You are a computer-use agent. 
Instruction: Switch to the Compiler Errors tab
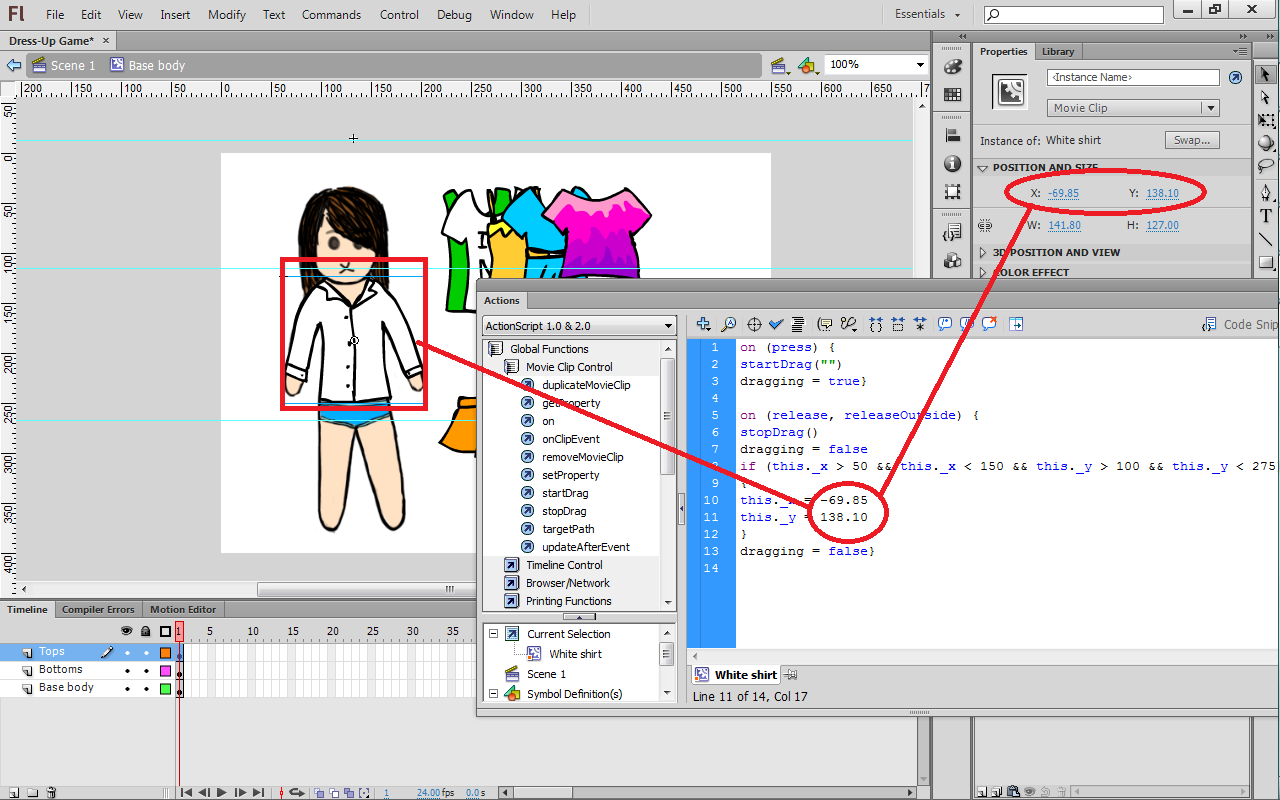[x=98, y=609]
